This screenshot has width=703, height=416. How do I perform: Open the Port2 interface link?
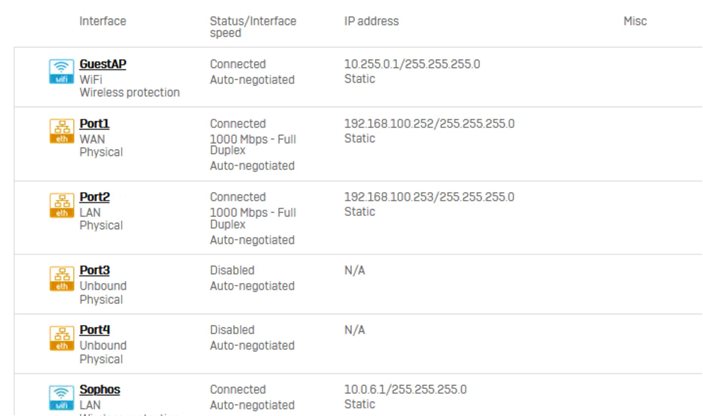pyautogui.click(x=95, y=197)
